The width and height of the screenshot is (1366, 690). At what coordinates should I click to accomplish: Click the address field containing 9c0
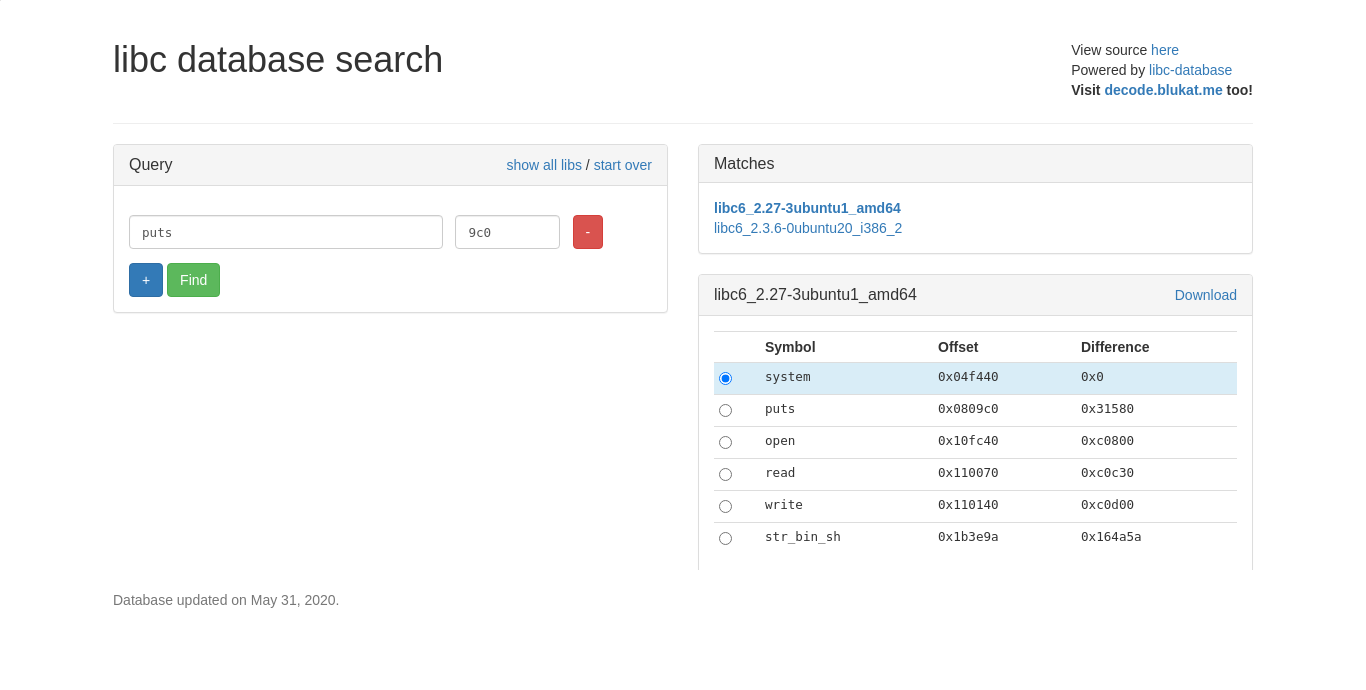tap(507, 232)
